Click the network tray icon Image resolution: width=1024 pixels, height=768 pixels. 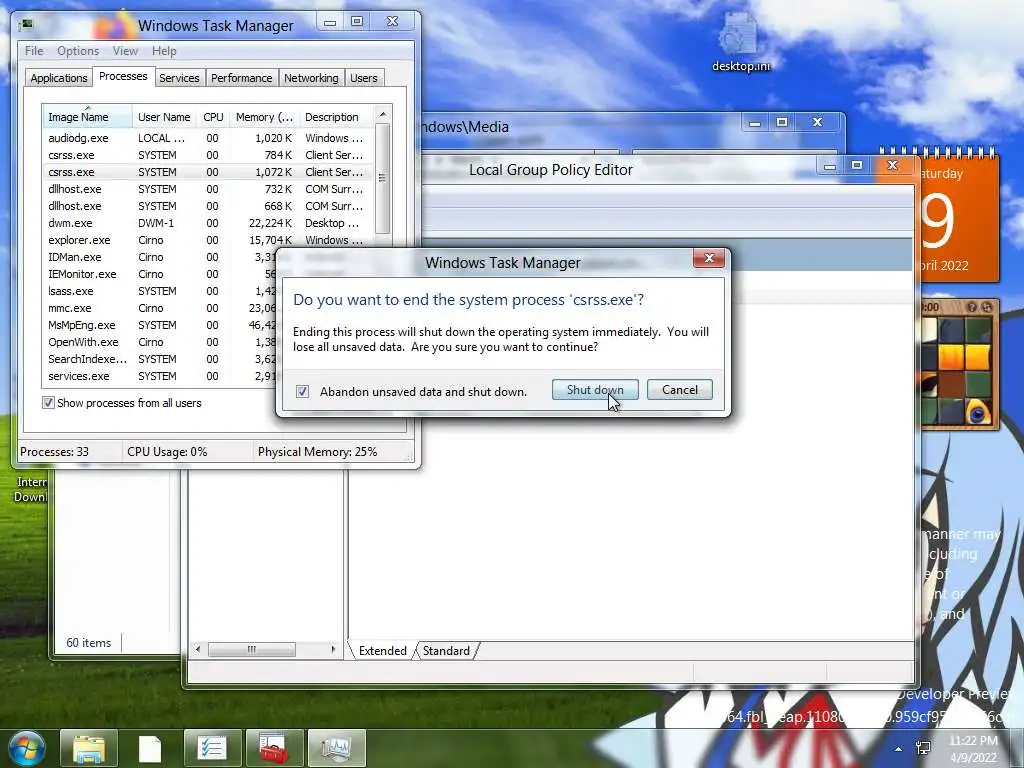(923, 748)
